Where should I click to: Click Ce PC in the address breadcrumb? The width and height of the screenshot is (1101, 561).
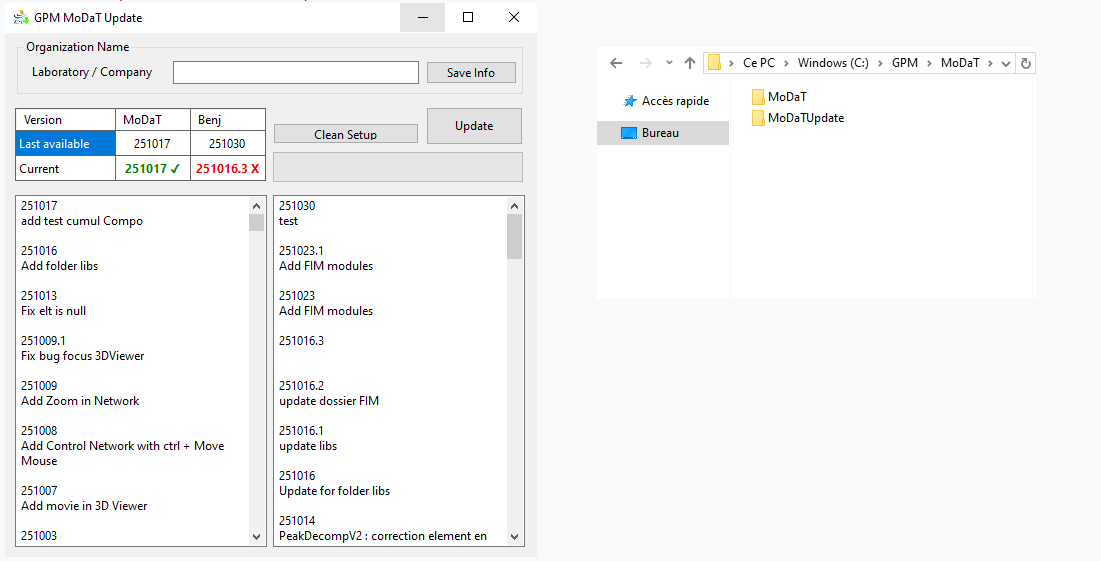coord(759,62)
